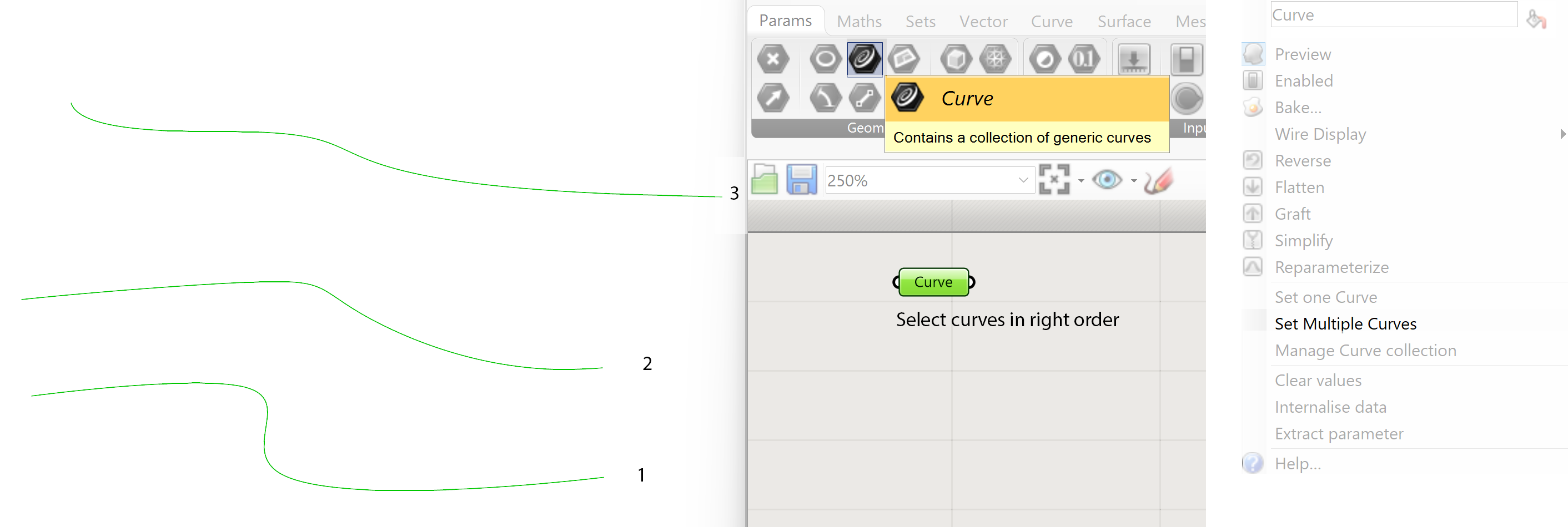Choose Set Multiple Curves

1345,323
